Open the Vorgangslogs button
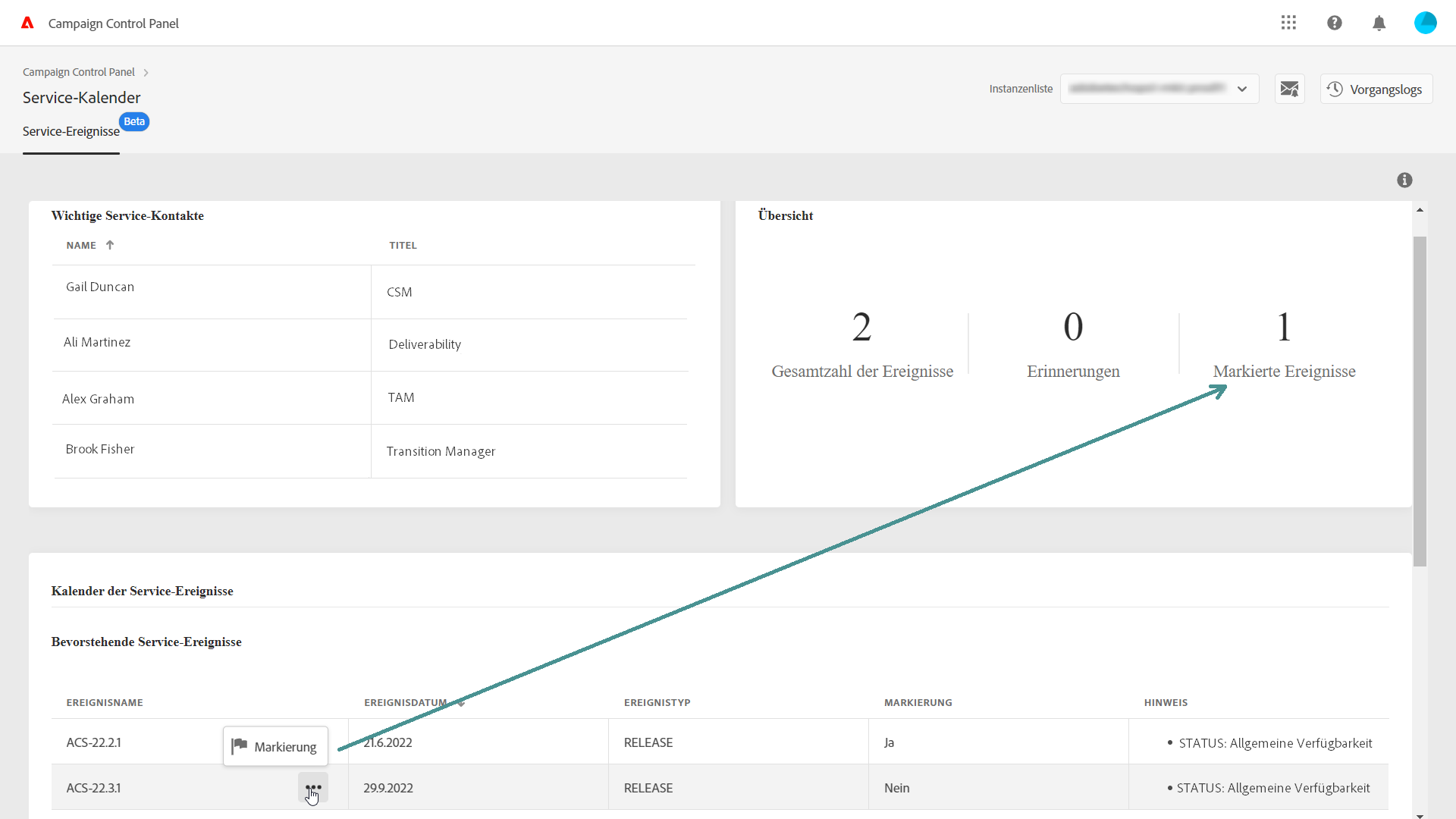This screenshot has height=819, width=1456. pyautogui.click(x=1376, y=89)
